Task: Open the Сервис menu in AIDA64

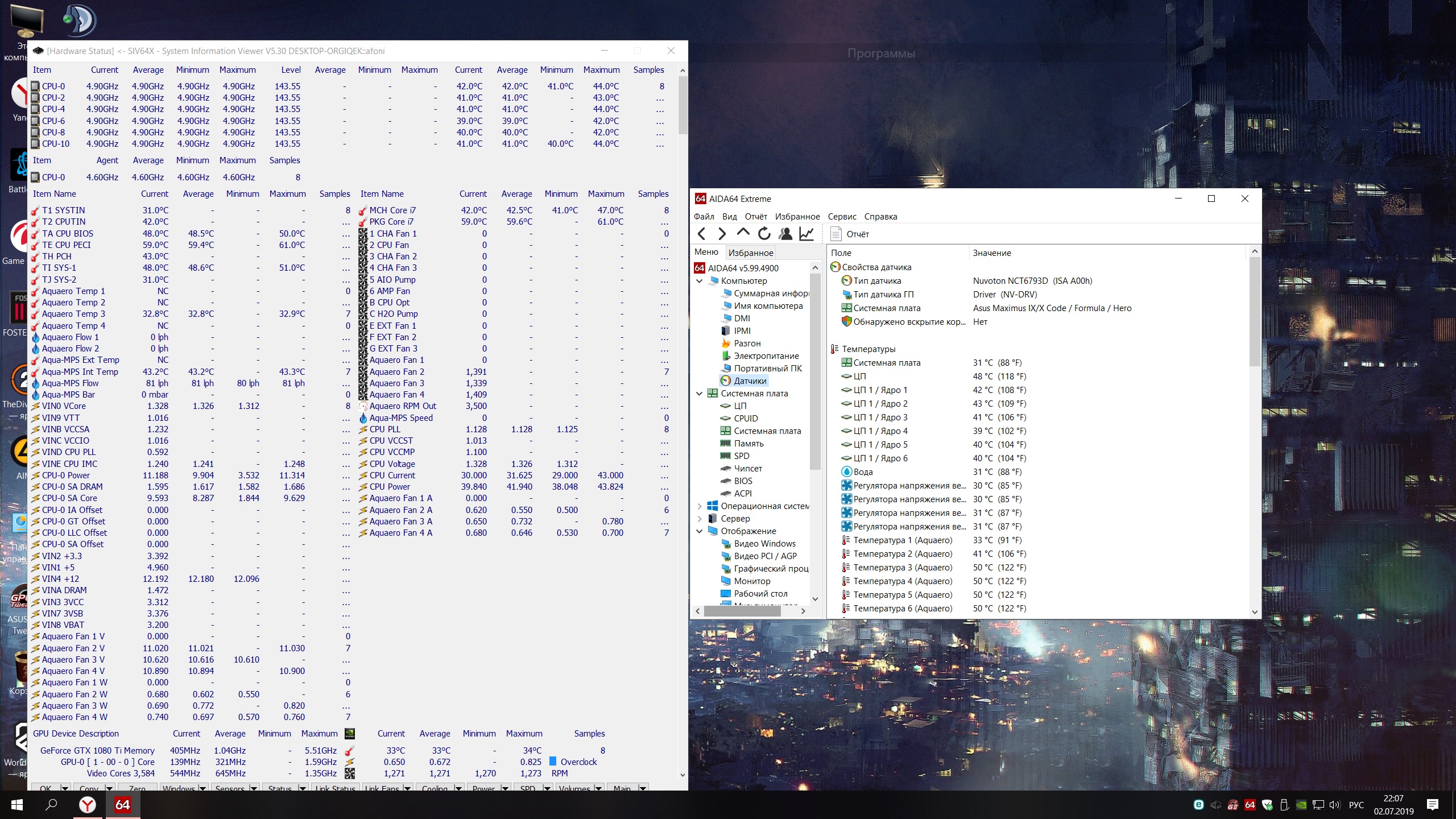Action: [842, 217]
